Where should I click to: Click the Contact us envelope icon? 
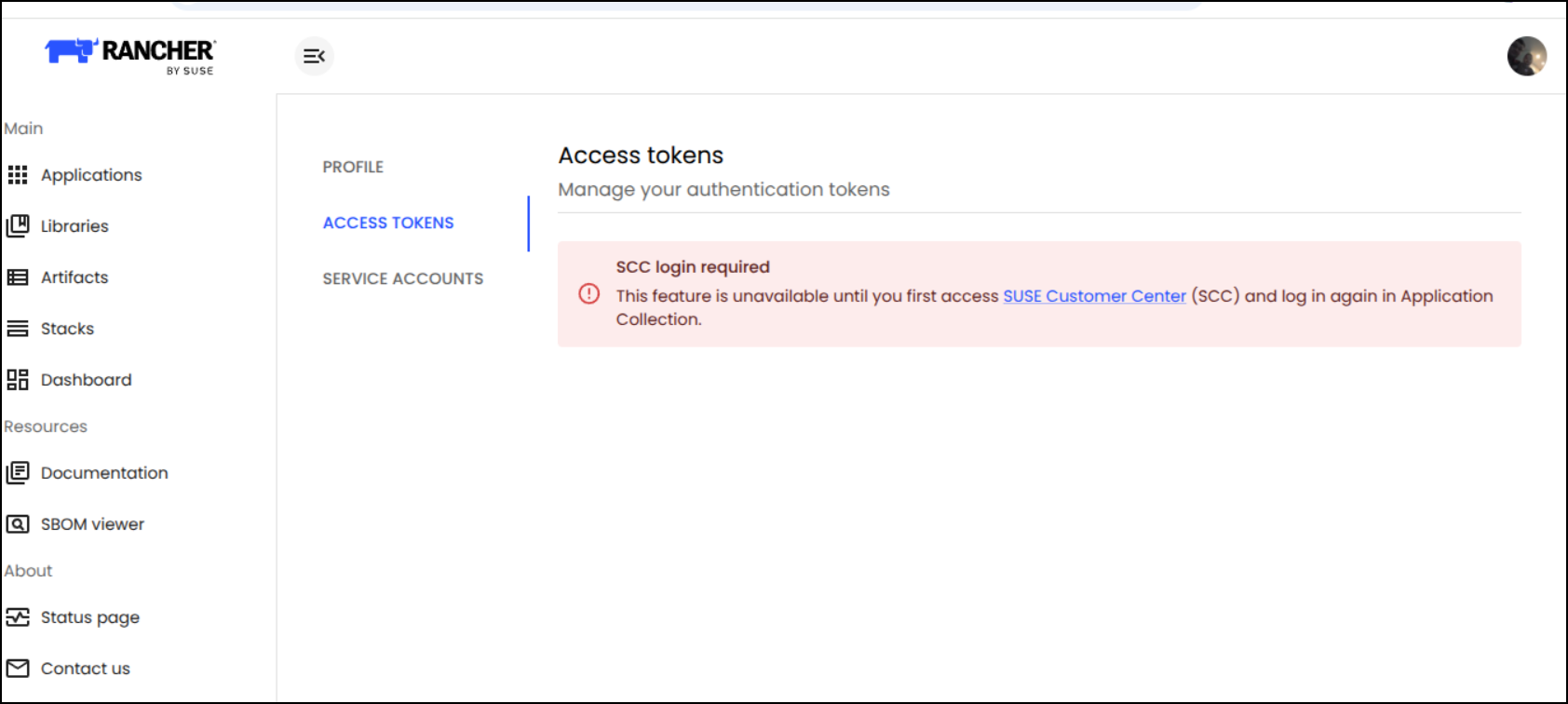point(18,669)
